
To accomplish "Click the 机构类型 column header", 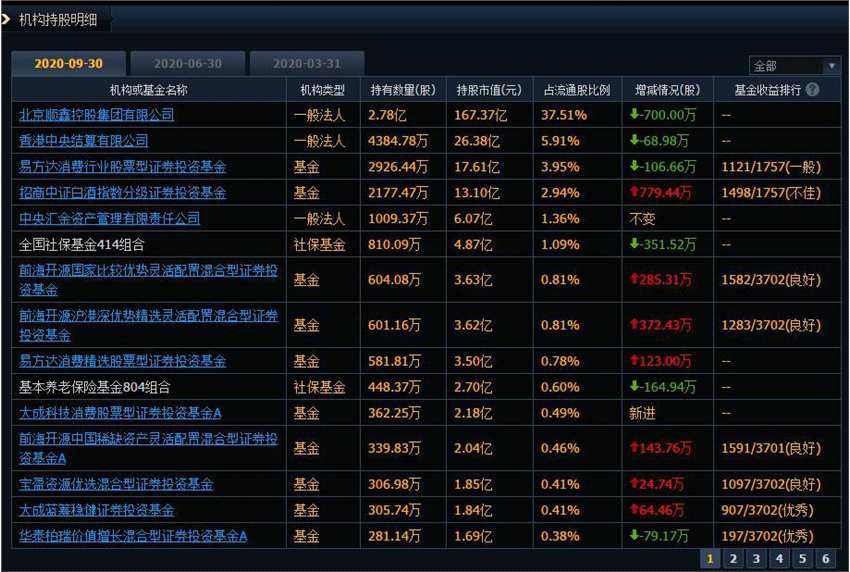I will click(x=323, y=90).
